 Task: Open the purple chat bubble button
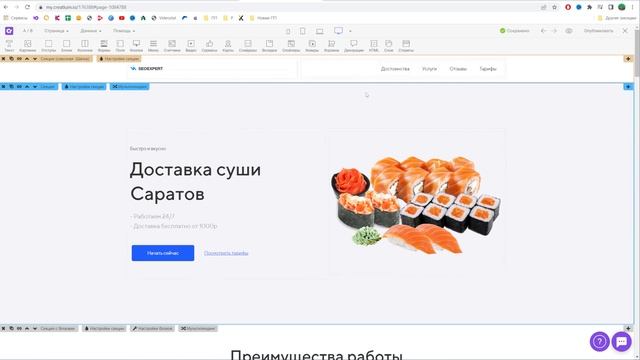pos(621,341)
